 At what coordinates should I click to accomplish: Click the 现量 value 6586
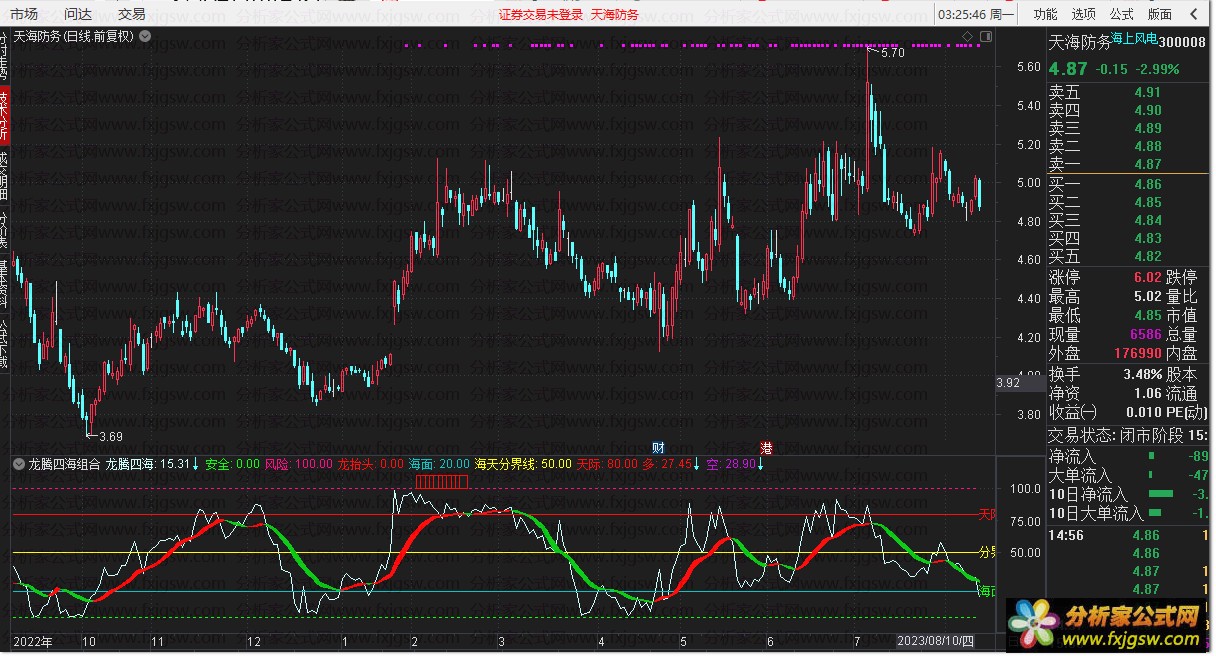[x=1146, y=334]
